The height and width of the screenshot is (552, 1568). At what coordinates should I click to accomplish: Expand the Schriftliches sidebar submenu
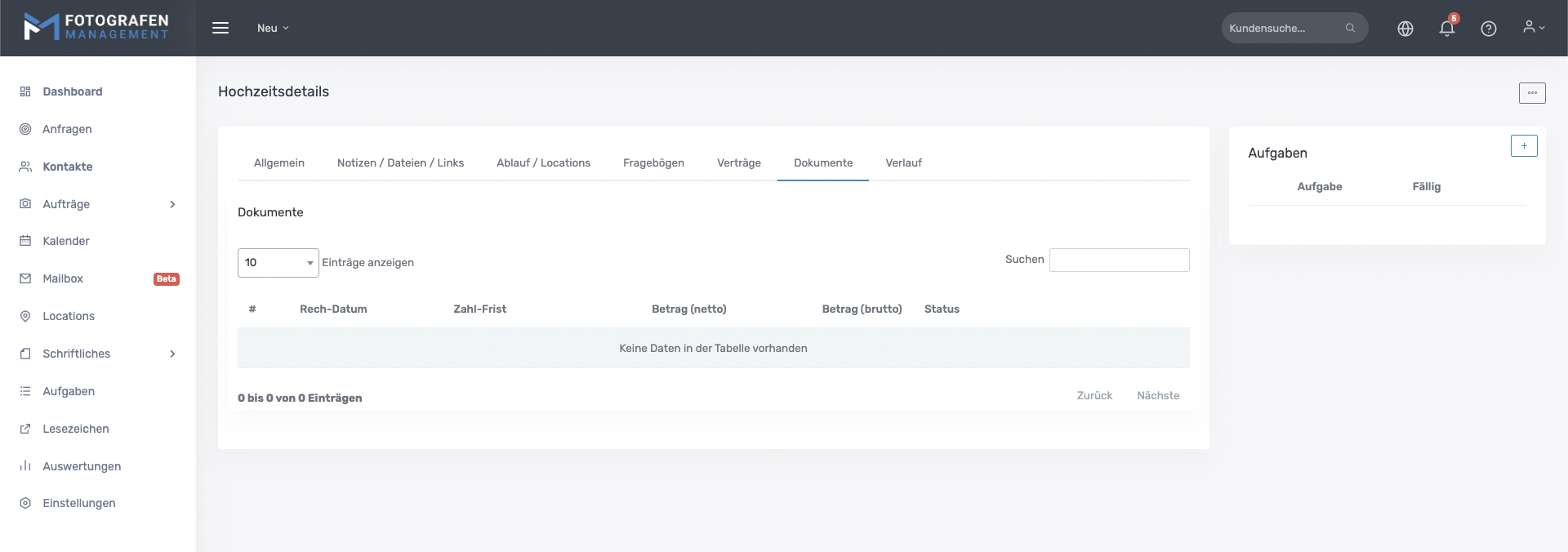tap(172, 354)
